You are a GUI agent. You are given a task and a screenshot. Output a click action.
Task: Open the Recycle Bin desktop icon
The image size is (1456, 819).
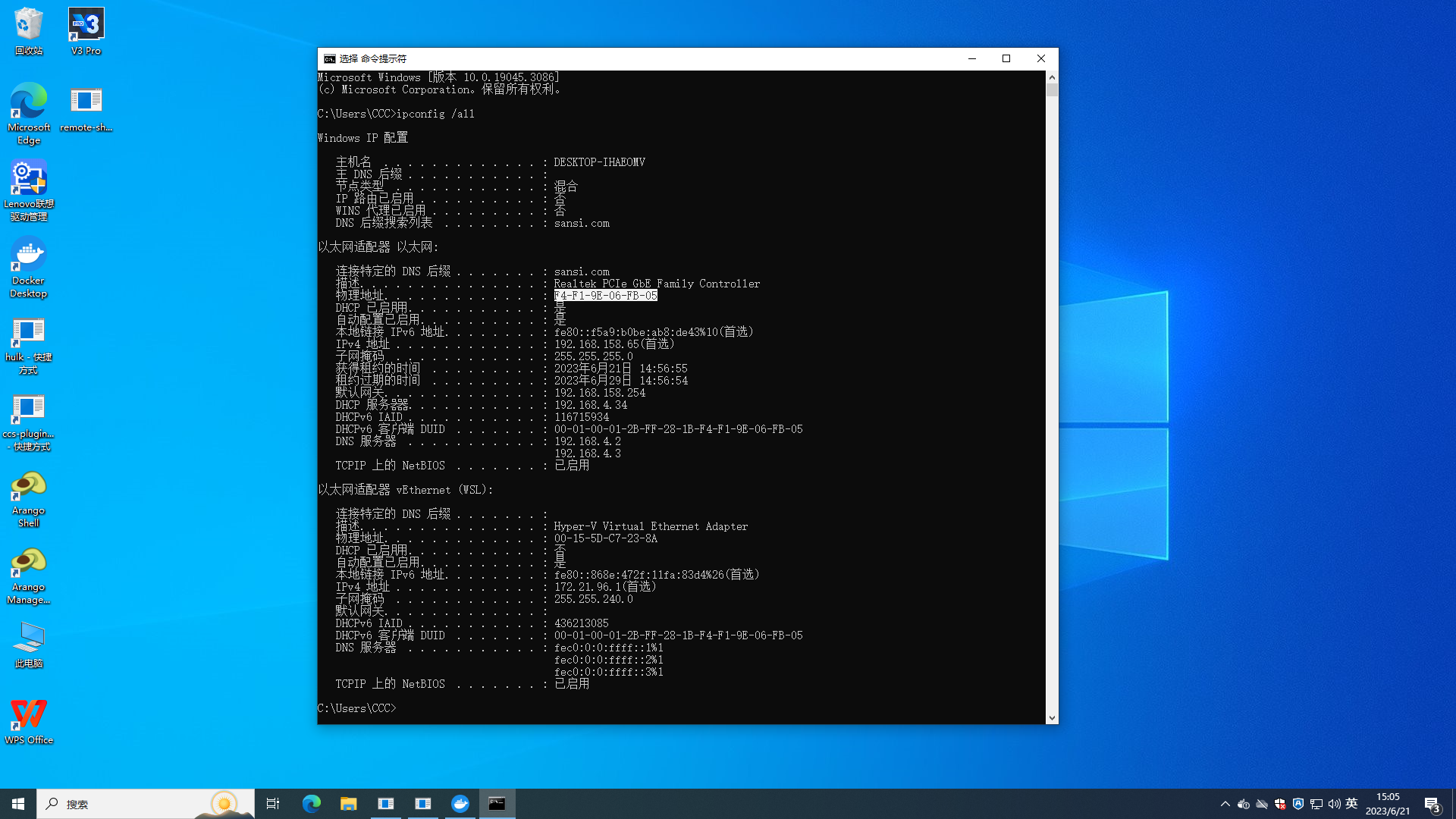(x=29, y=32)
